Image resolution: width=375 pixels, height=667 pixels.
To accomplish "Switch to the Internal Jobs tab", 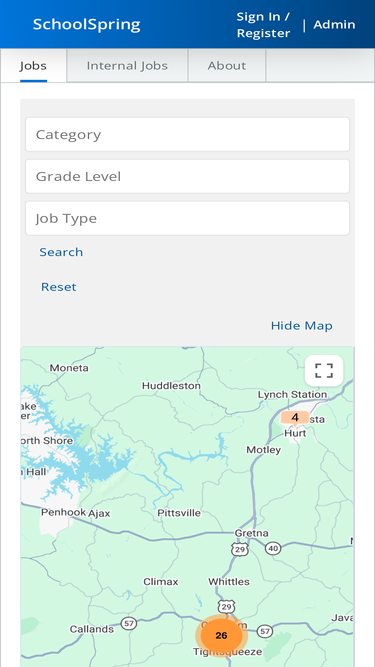I will (x=127, y=66).
